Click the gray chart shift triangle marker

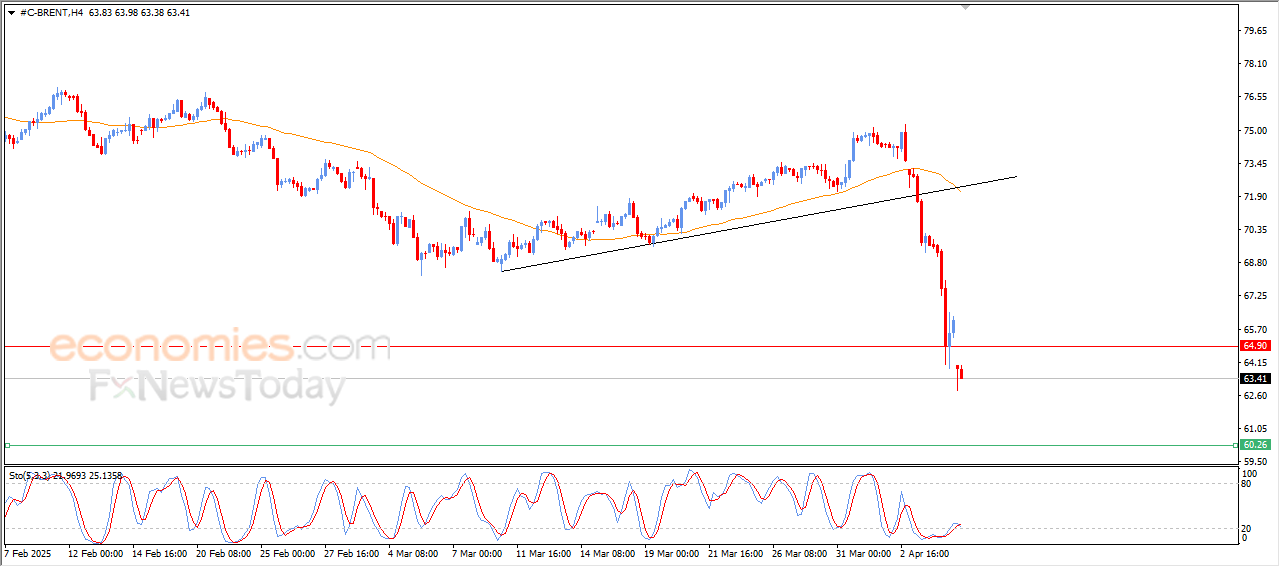[965, 7]
